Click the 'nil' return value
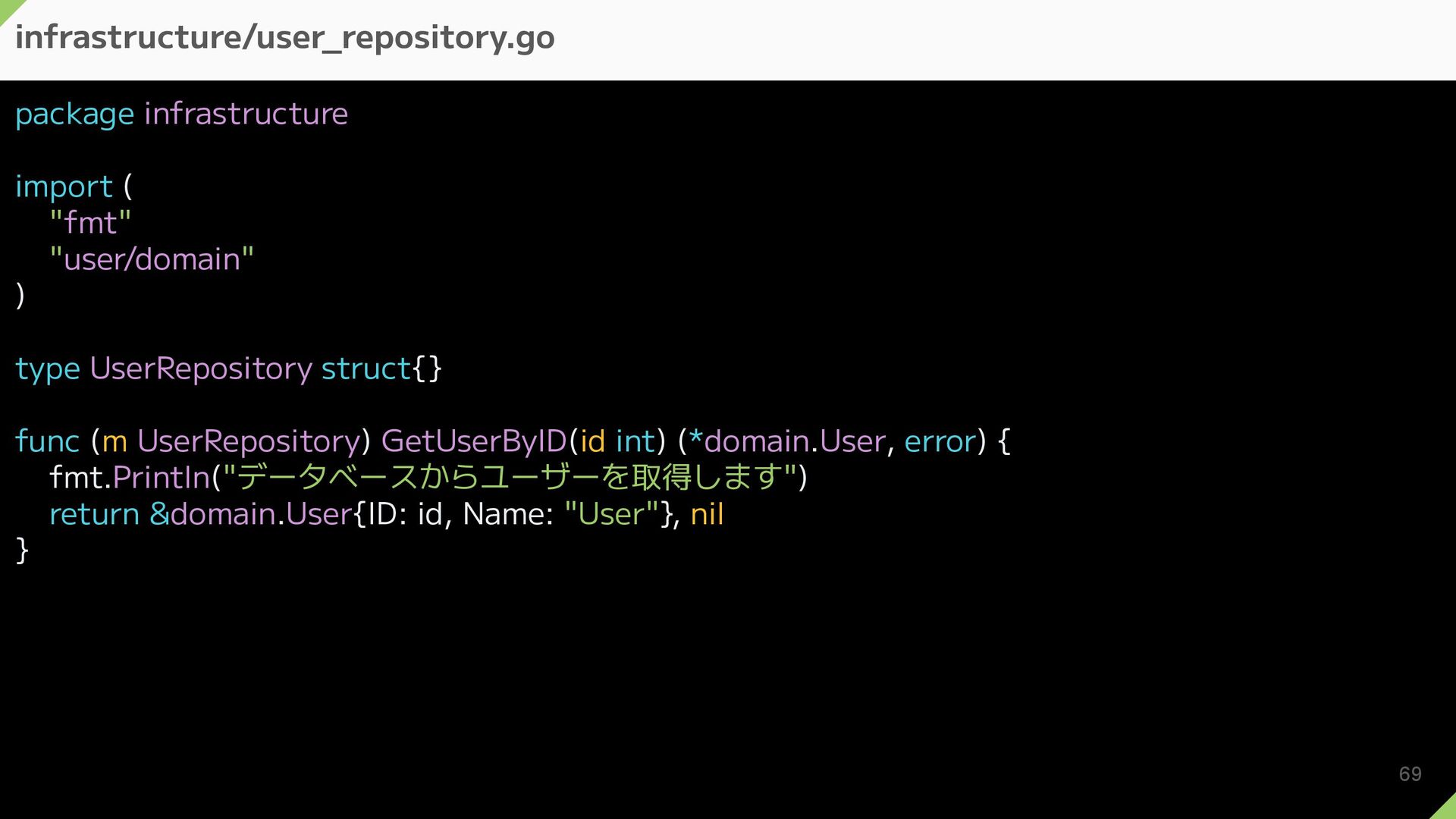1456x819 pixels. coord(707,514)
